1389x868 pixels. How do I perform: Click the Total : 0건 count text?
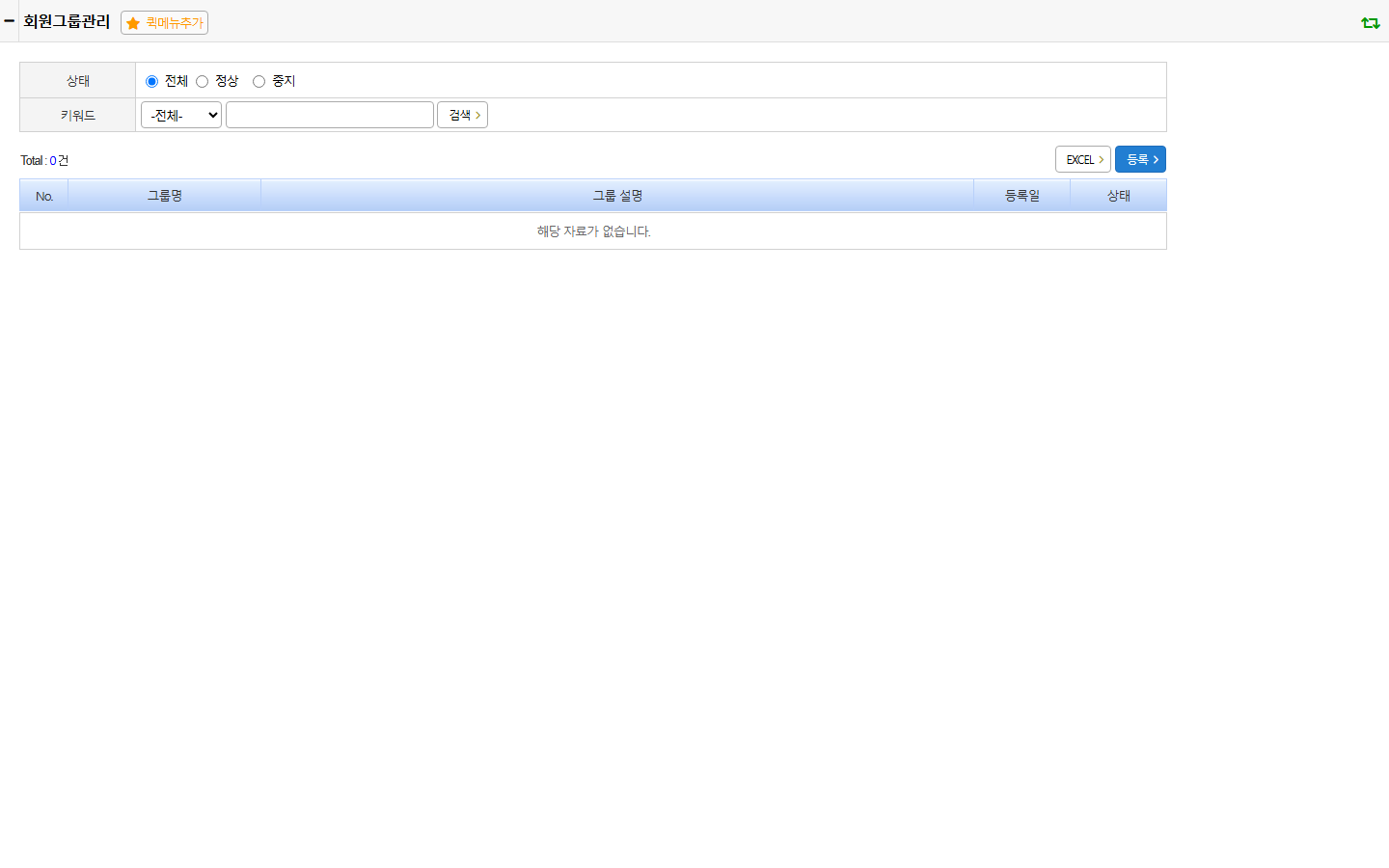click(x=44, y=160)
